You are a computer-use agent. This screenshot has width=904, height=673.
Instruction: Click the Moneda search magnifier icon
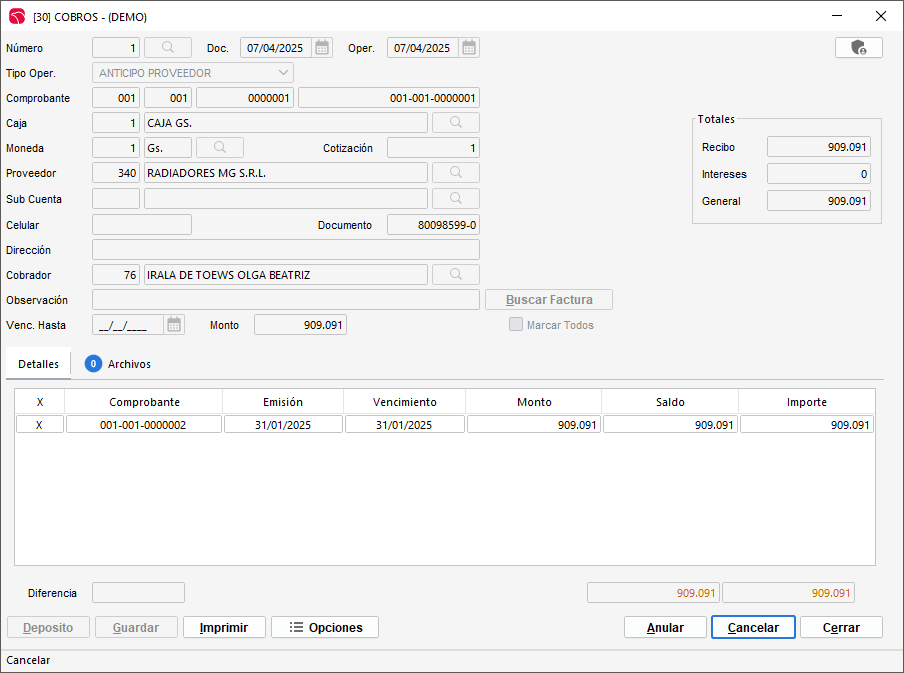click(219, 148)
